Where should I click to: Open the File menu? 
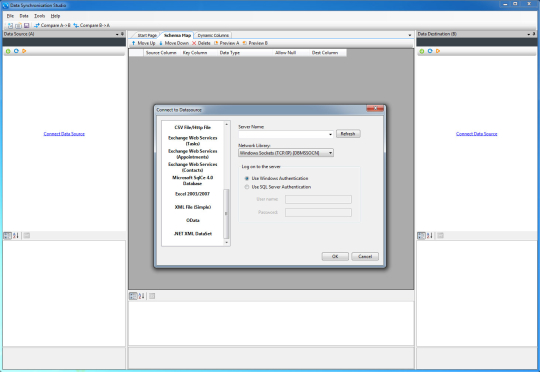tap(10, 16)
